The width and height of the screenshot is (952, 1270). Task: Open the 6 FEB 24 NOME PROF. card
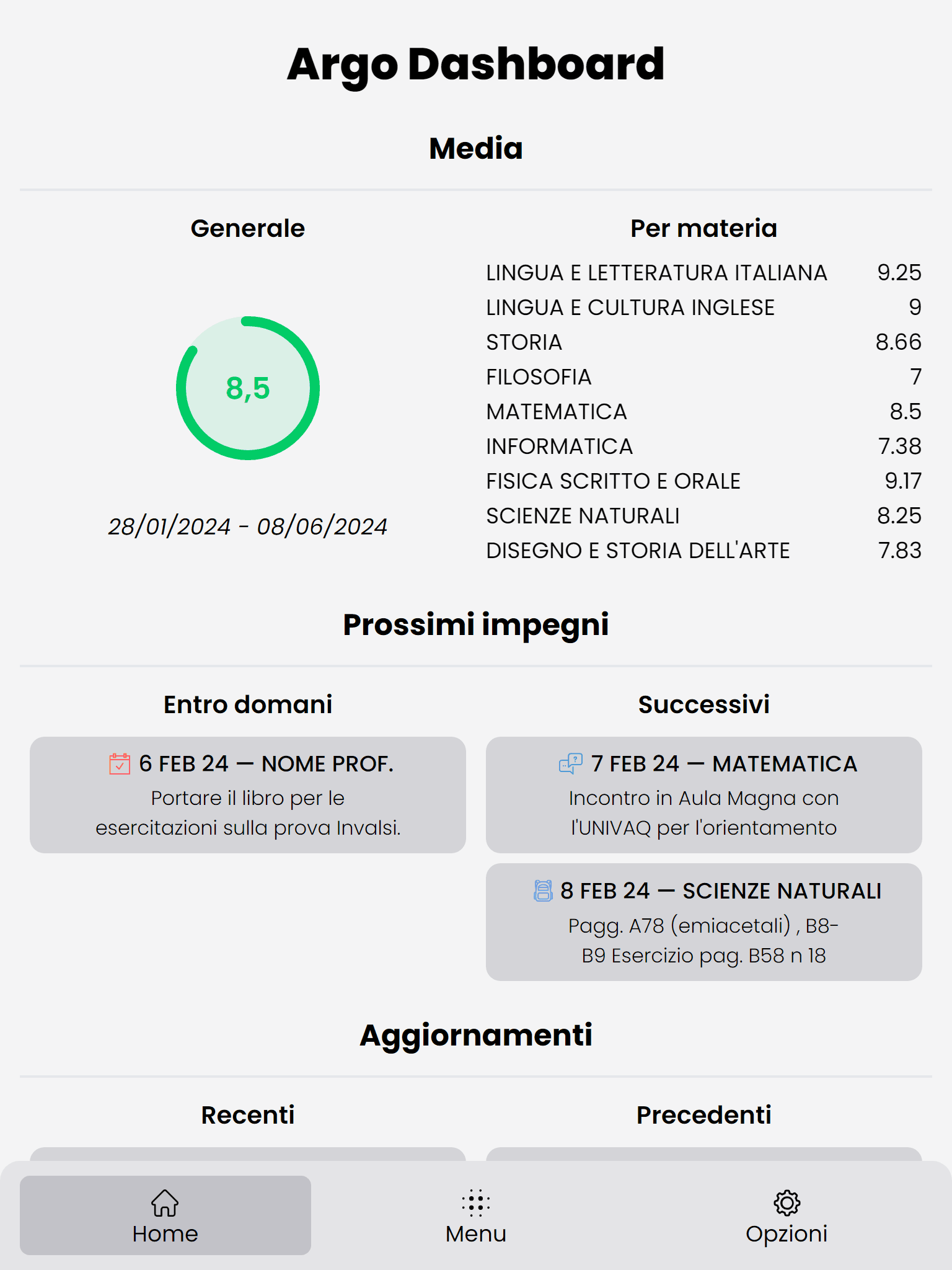click(248, 795)
